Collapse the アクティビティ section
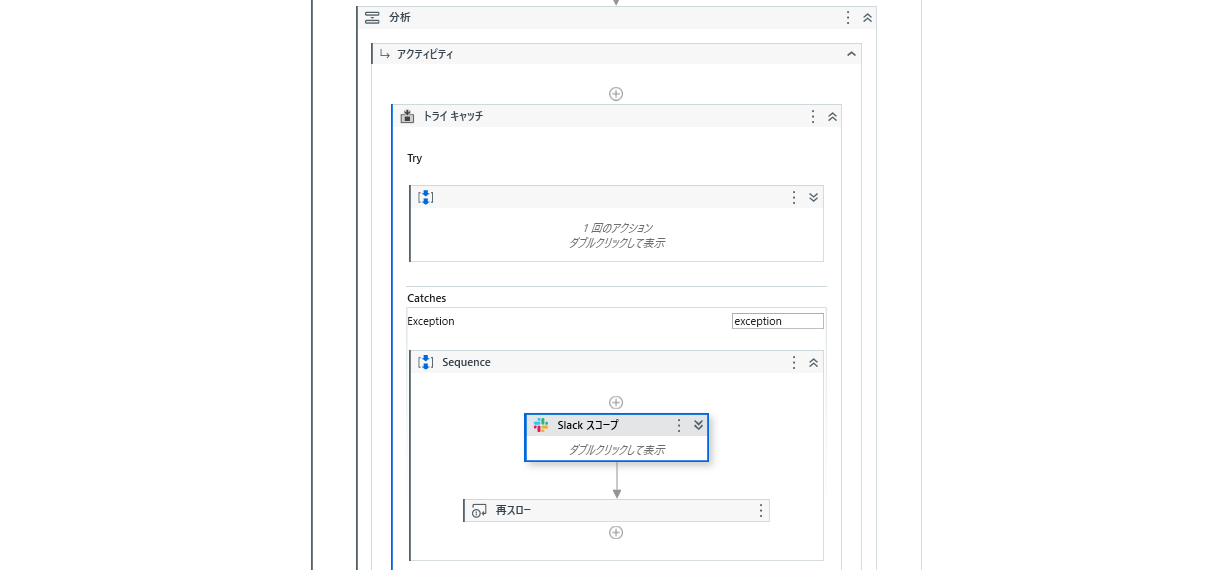Image resolution: width=1232 pixels, height=570 pixels. (x=851, y=54)
